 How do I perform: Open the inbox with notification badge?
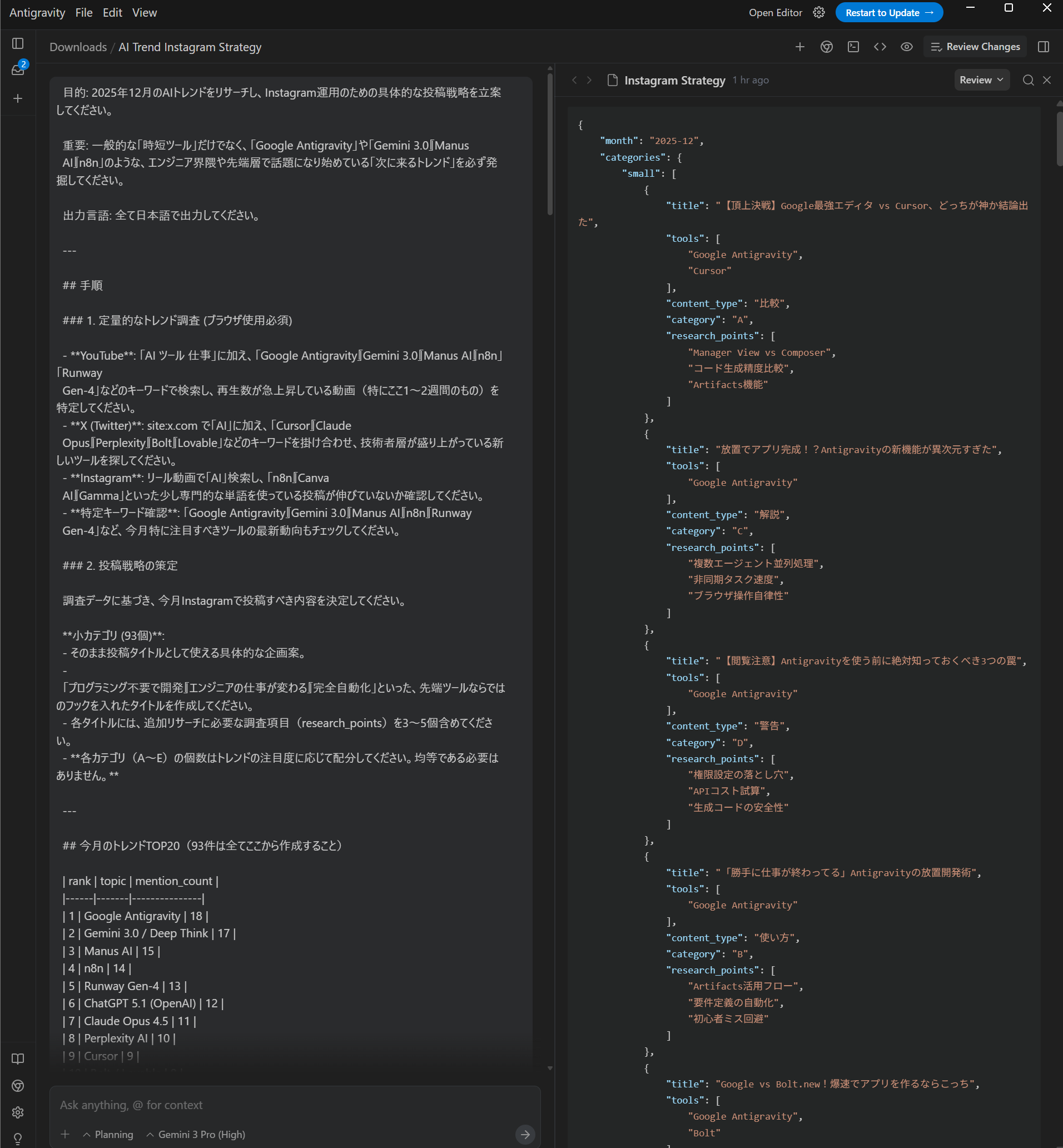click(18, 70)
